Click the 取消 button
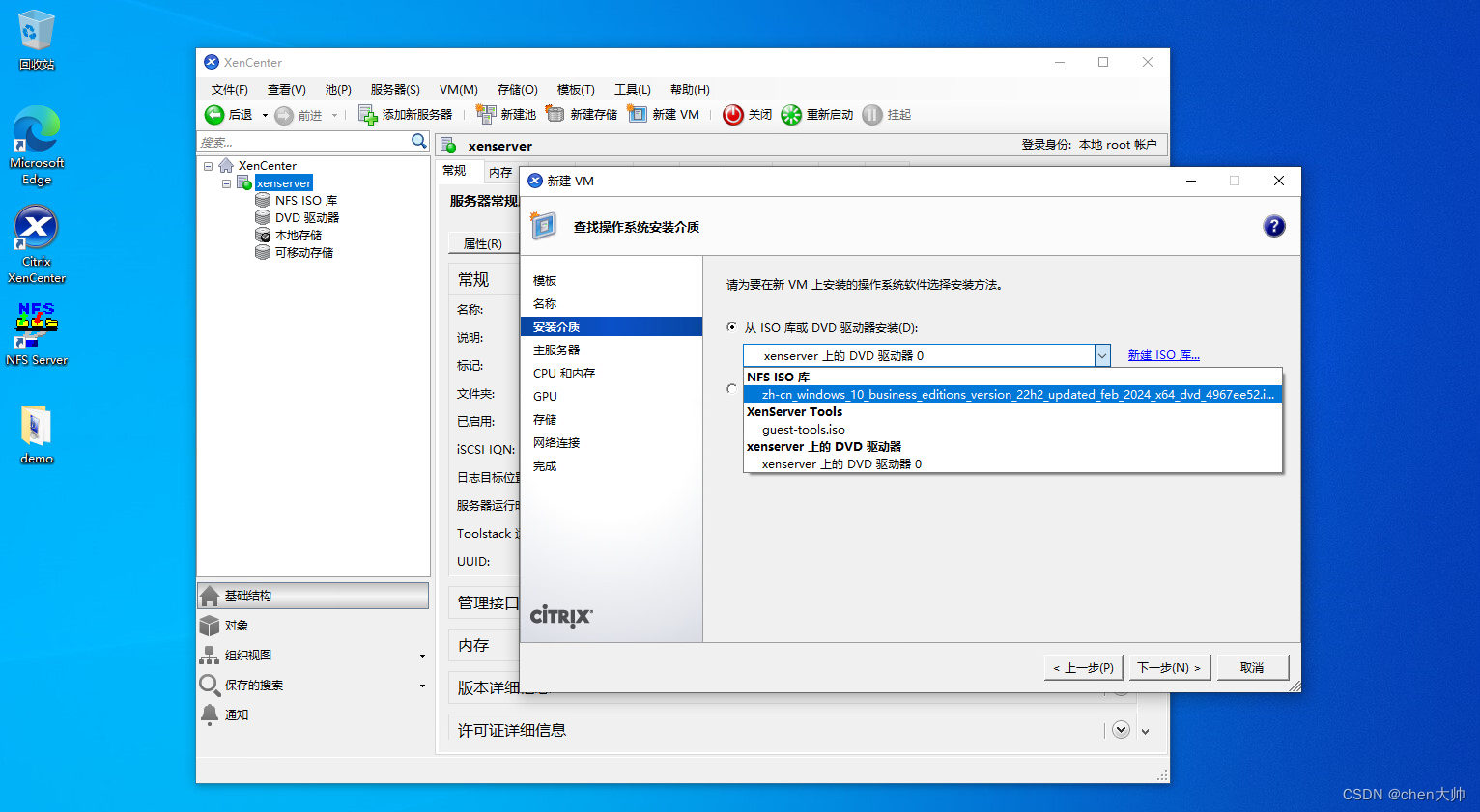This screenshot has width=1480, height=812. (1252, 667)
